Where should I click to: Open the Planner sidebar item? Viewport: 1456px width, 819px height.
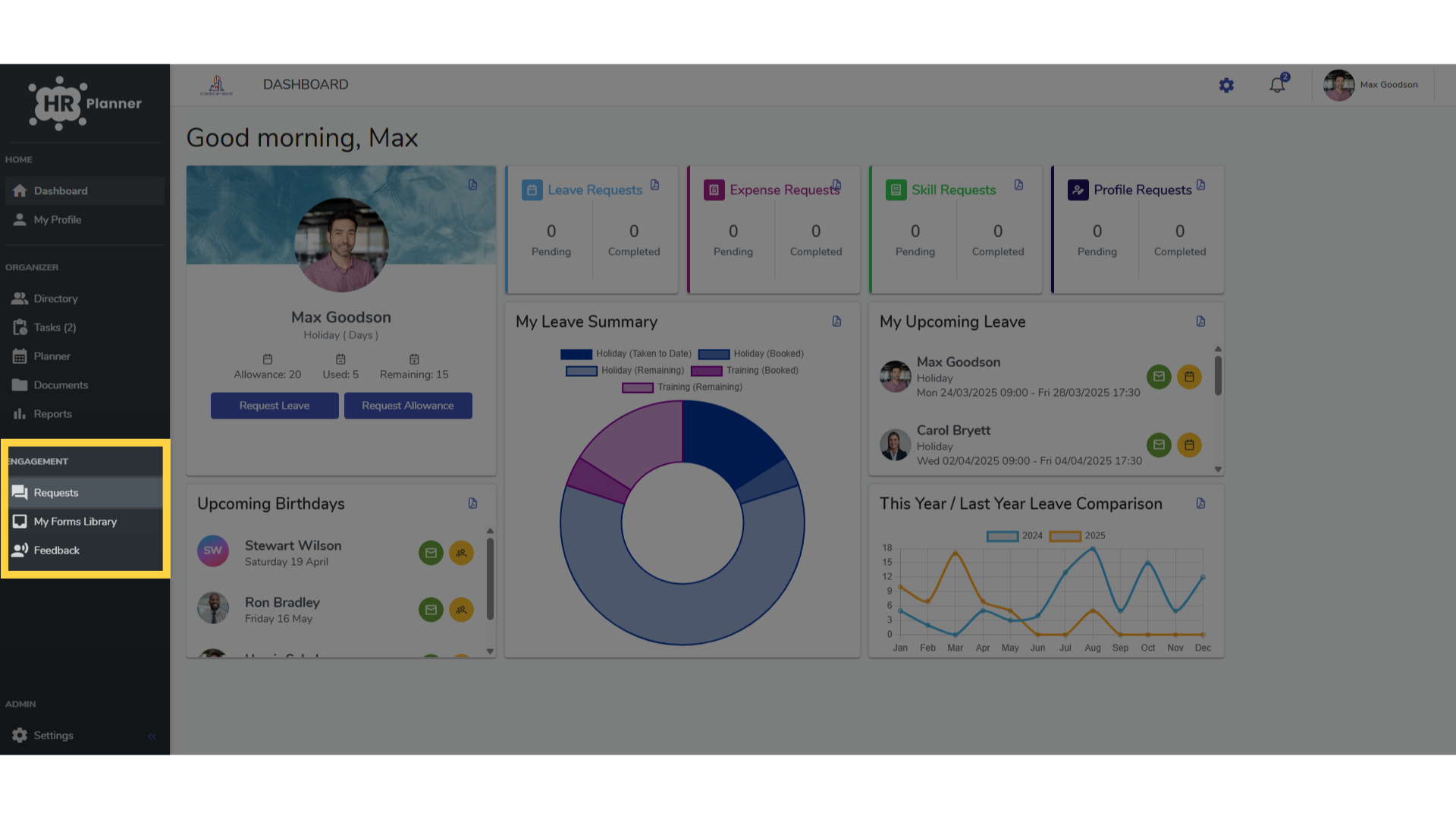click(x=84, y=356)
